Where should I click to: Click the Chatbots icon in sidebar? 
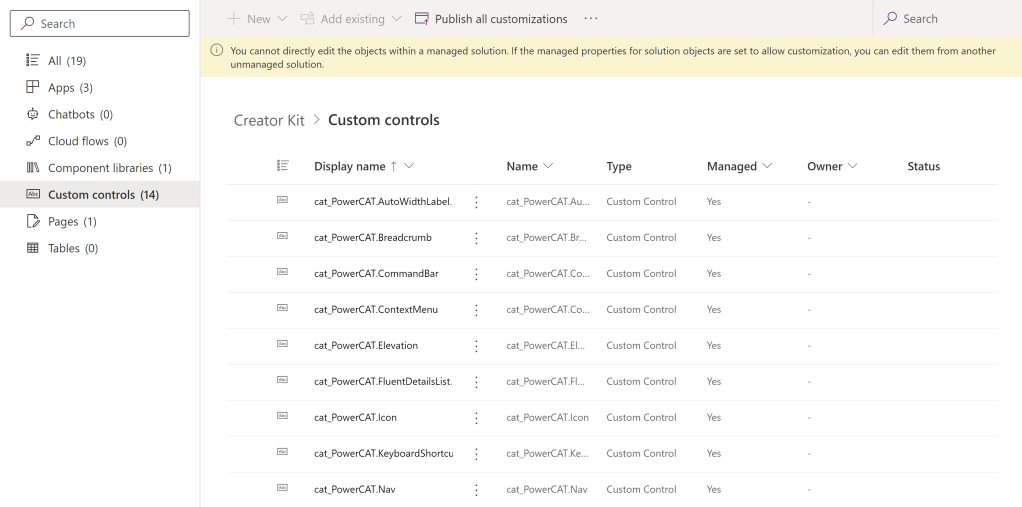(33, 114)
